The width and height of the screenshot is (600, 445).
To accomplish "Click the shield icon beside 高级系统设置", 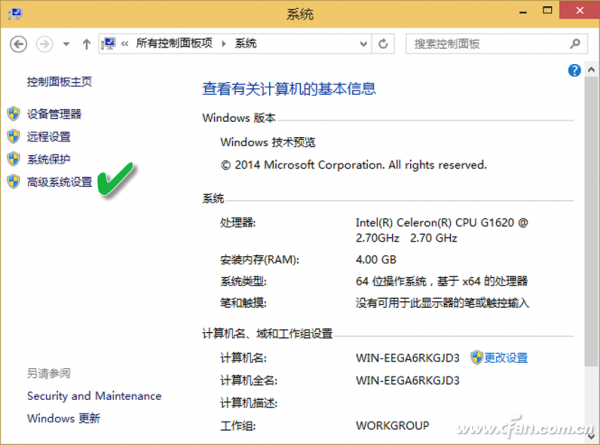I will [14, 182].
